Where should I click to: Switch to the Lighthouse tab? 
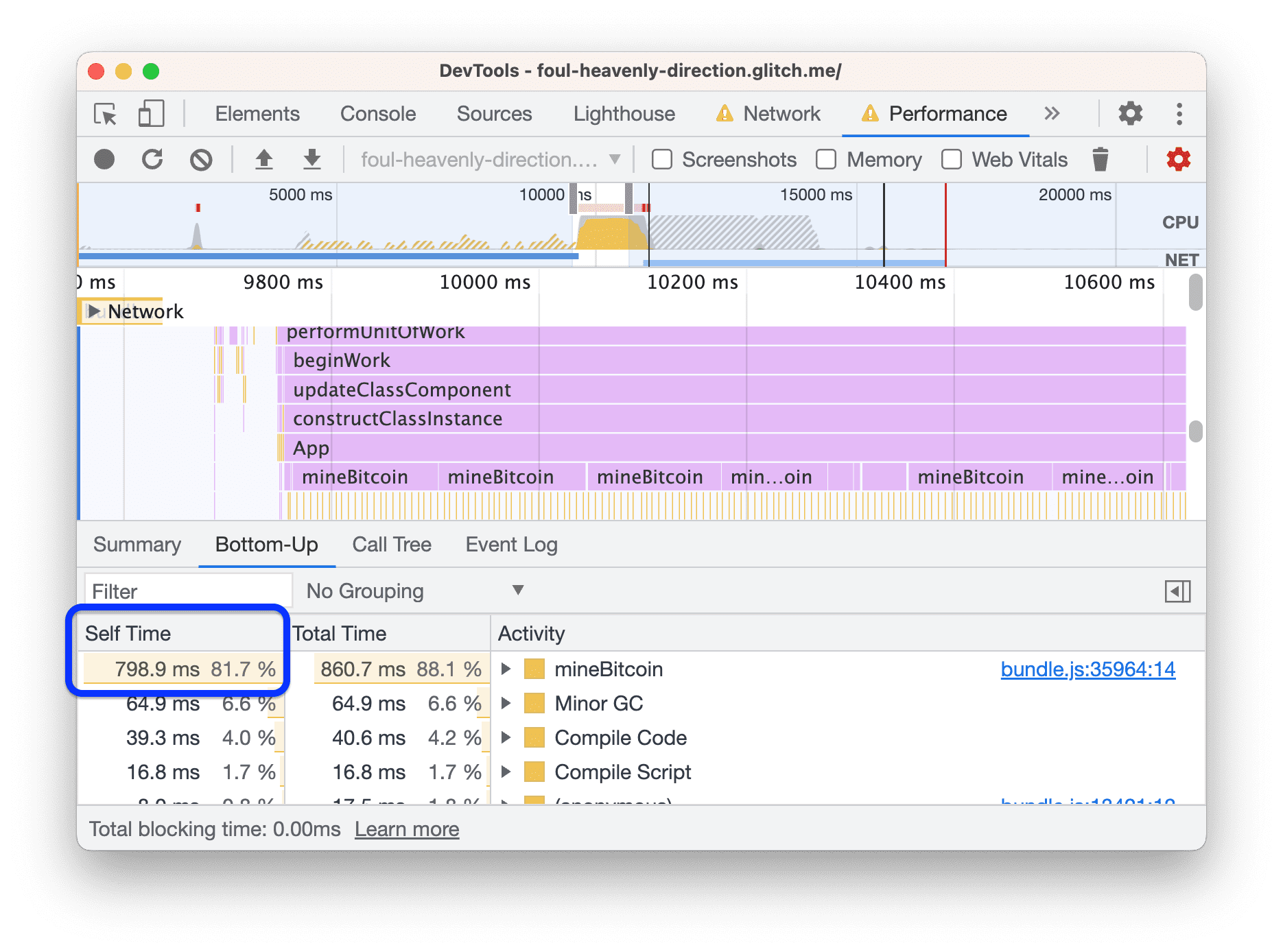624,114
